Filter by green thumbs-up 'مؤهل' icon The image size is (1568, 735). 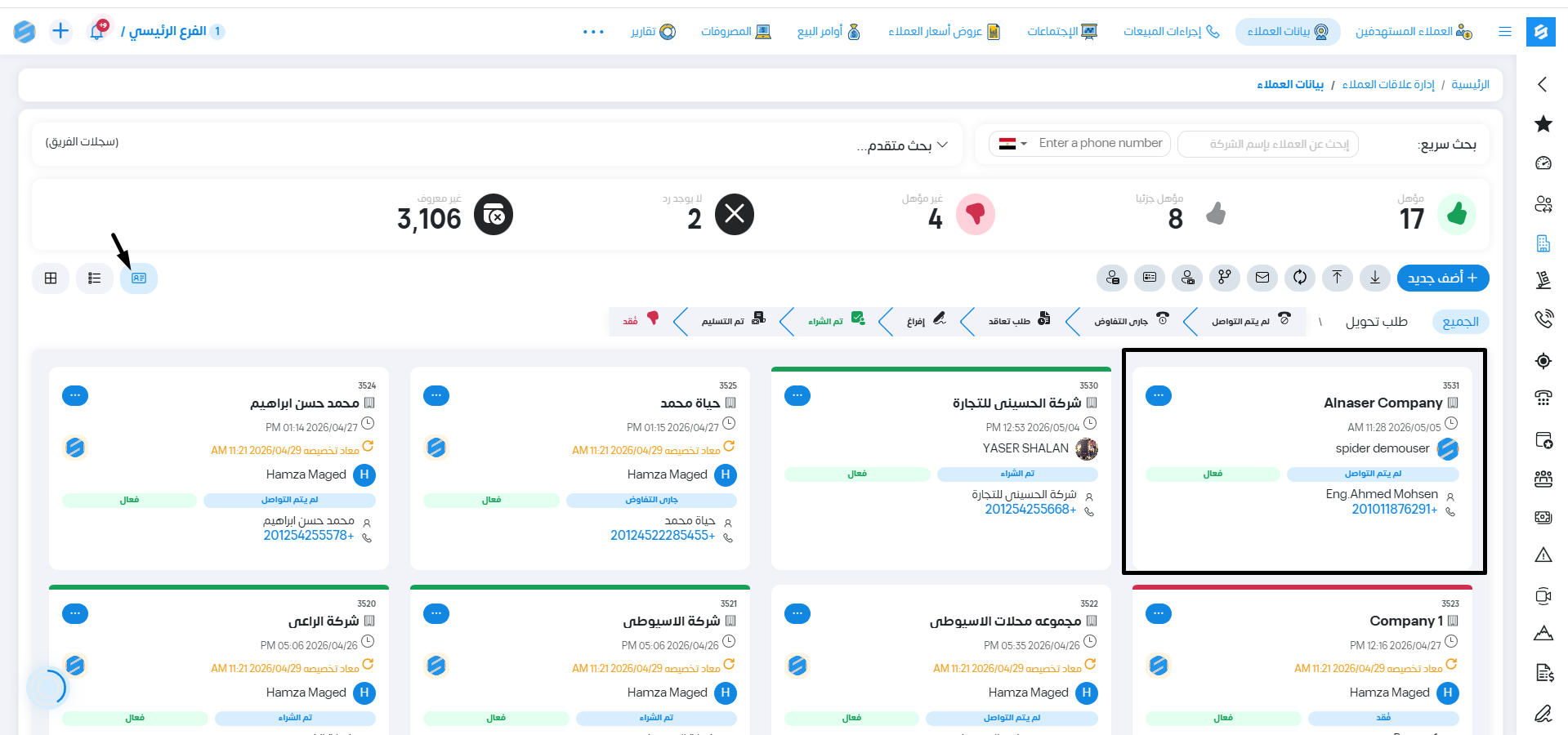(x=1456, y=215)
